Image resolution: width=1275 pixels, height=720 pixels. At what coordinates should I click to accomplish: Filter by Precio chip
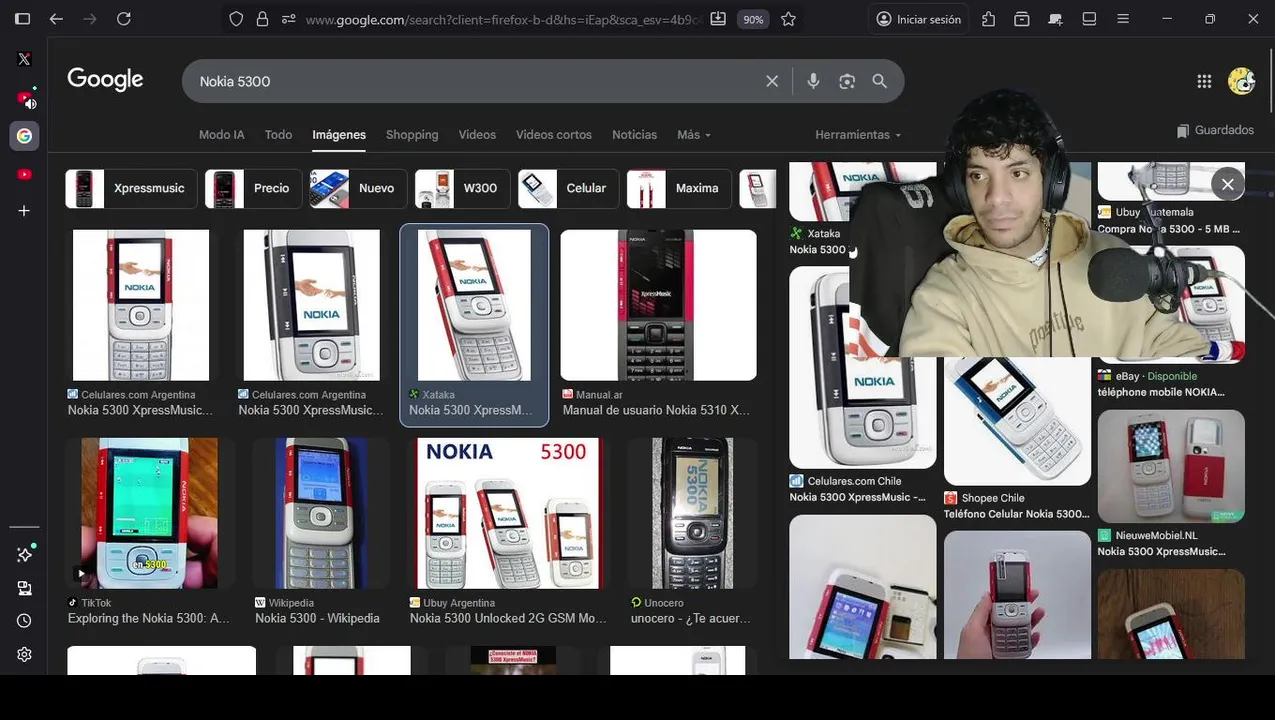pos(253,188)
